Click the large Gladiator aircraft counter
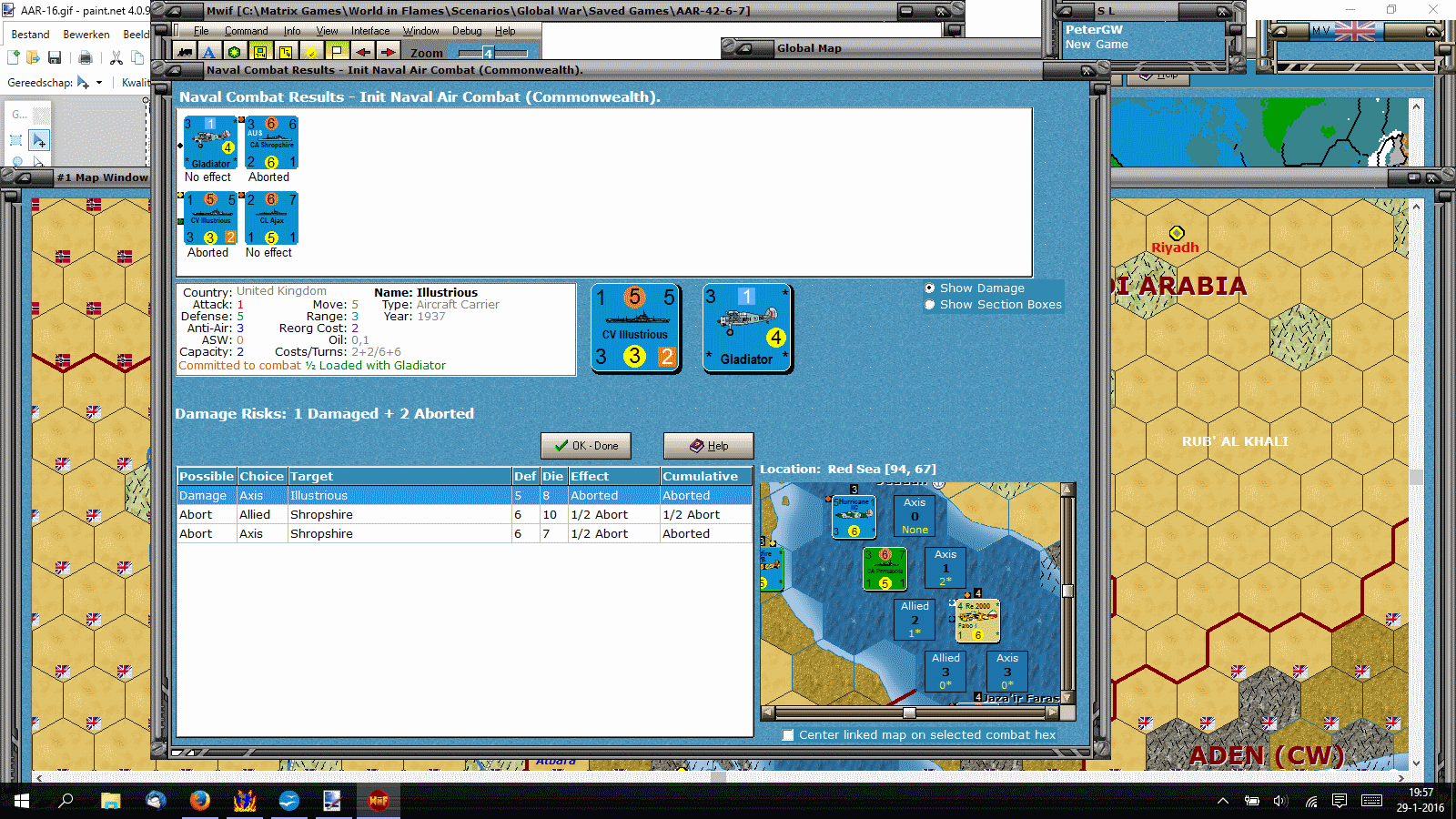The height and width of the screenshot is (819, 1456). 747,328
